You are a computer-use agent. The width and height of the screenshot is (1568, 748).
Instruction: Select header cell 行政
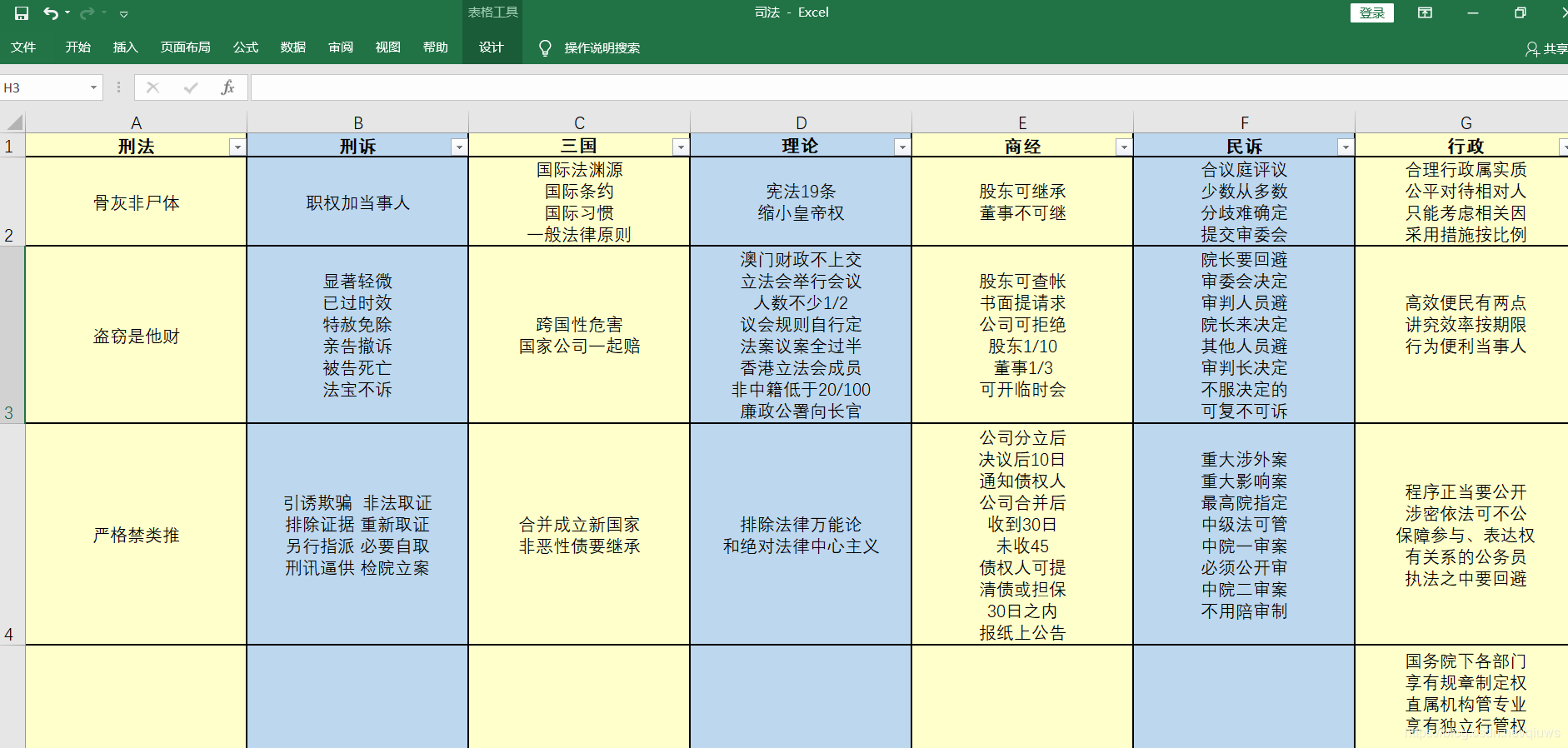click(x=1462, y=146)
